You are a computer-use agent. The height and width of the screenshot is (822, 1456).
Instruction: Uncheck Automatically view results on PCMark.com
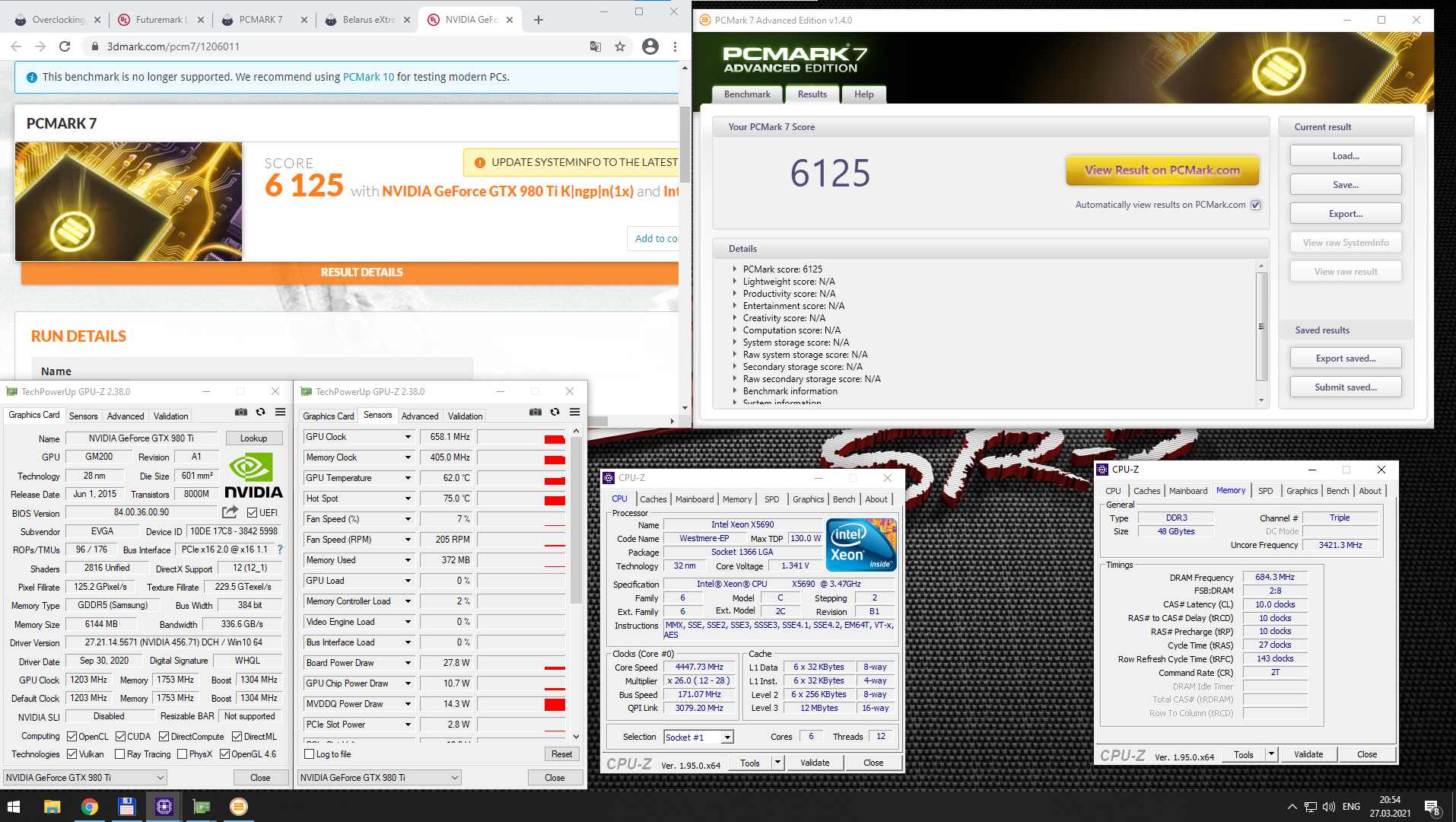tap(1256, 205)
